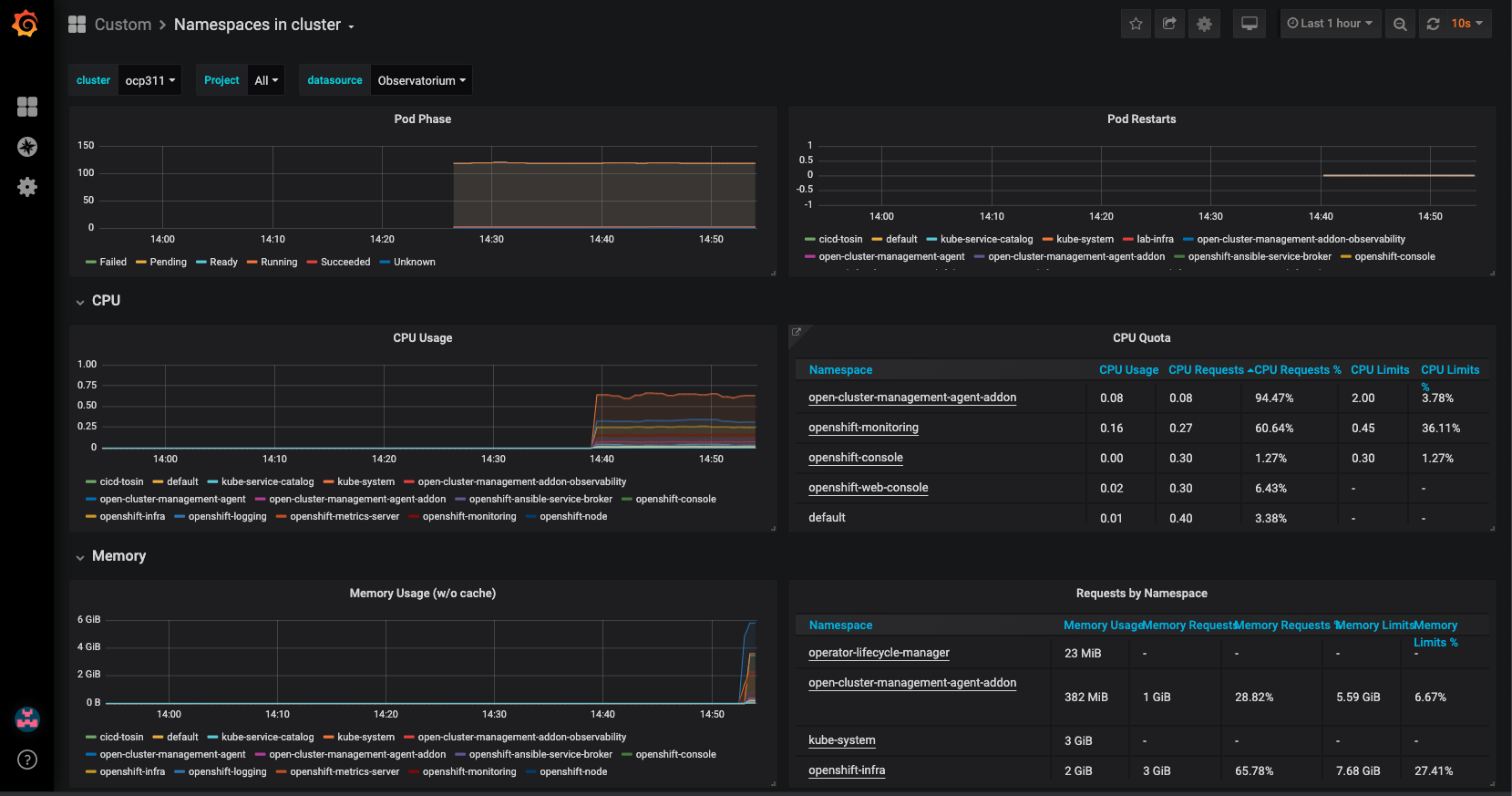Toggle the Ready series in Pod Phase legend

click(223, 263)
